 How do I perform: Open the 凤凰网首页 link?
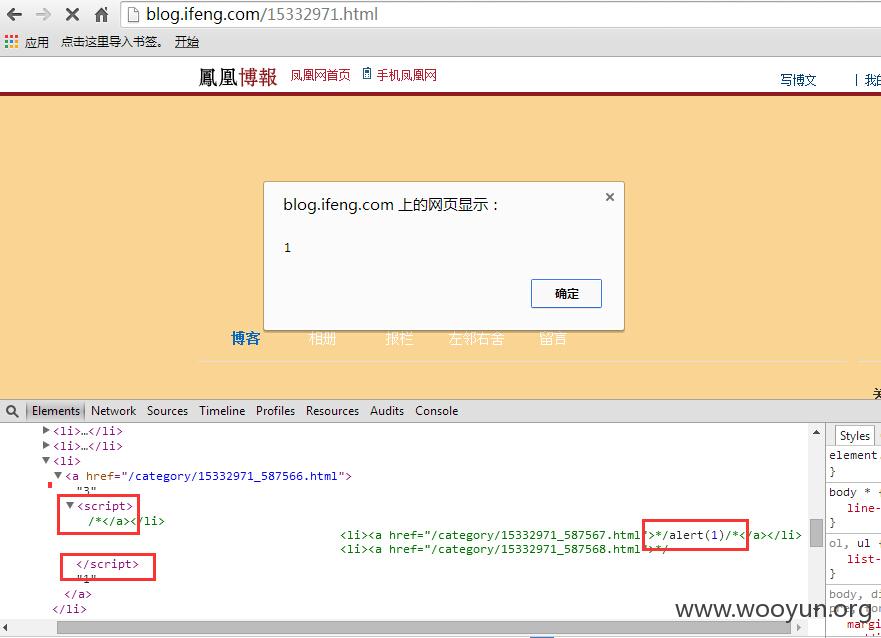[x=320, y=75]
